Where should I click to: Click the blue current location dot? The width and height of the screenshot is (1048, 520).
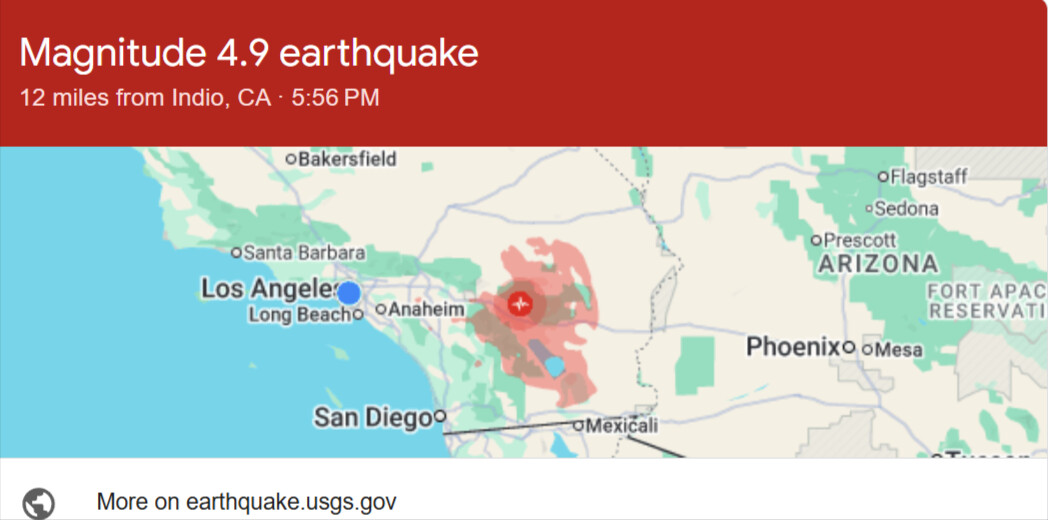(348, 293)
